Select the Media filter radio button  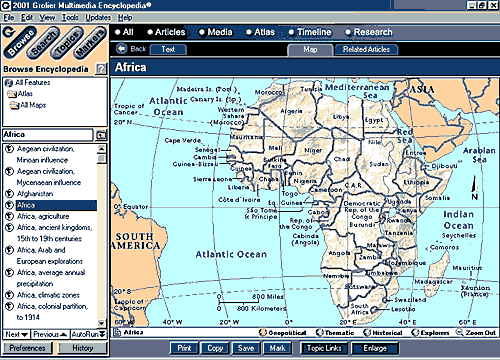(202, 32)
